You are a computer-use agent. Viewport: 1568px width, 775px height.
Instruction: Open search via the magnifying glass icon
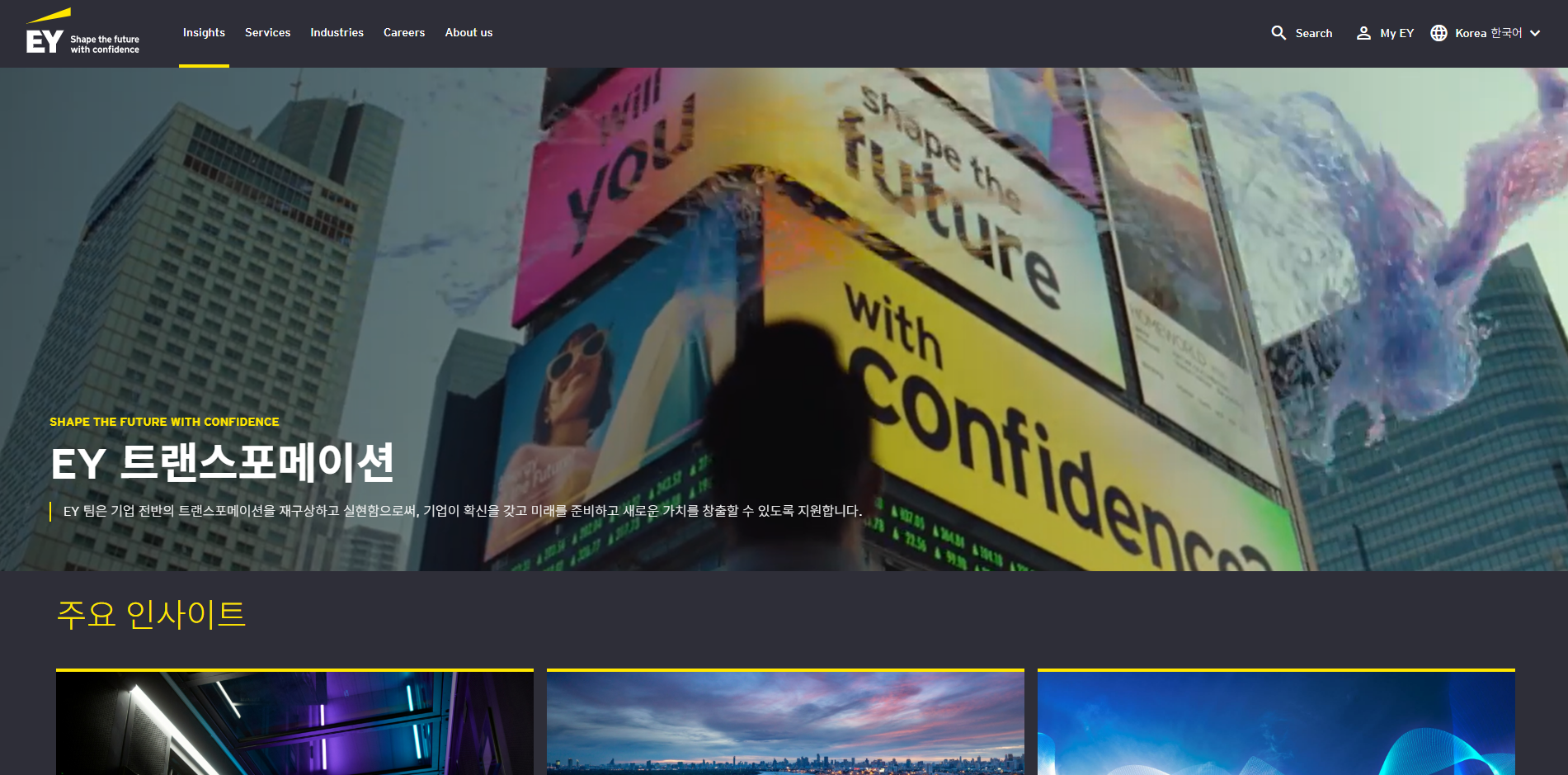tap(1278, 33)
